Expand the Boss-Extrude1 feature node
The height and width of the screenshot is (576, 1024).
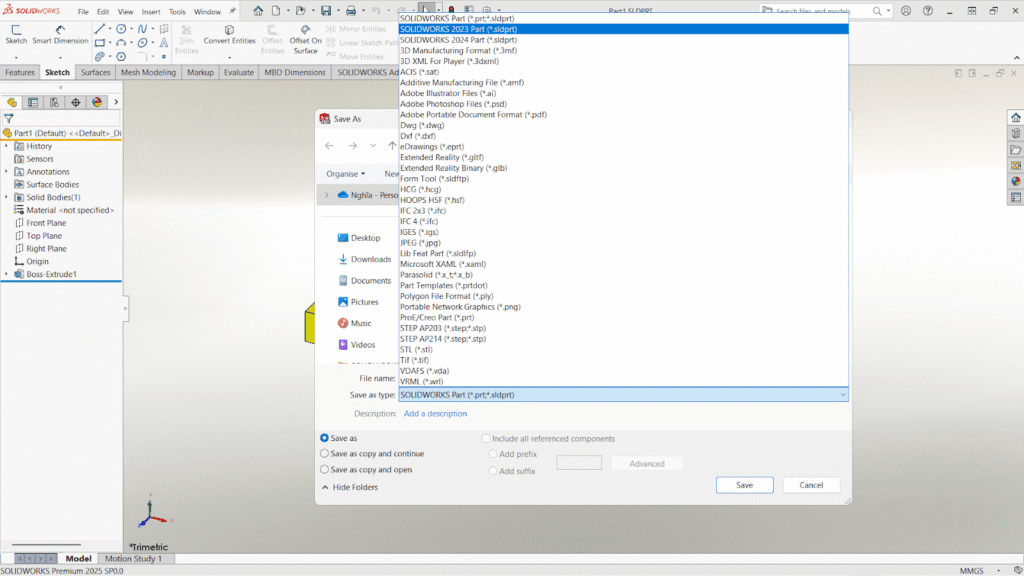[7, 274]
